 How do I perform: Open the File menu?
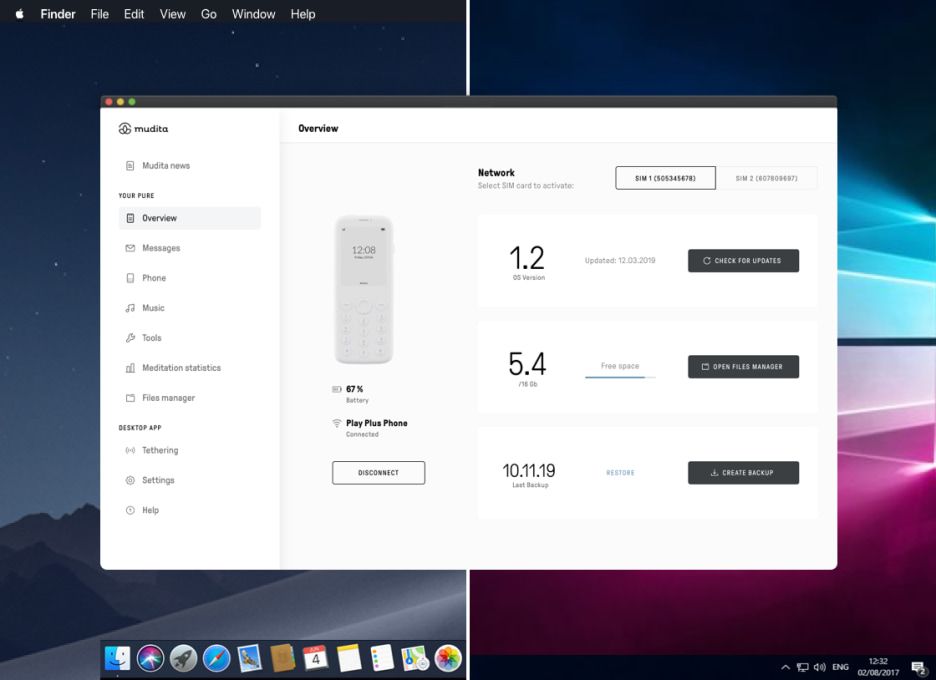tap(100, 14)
